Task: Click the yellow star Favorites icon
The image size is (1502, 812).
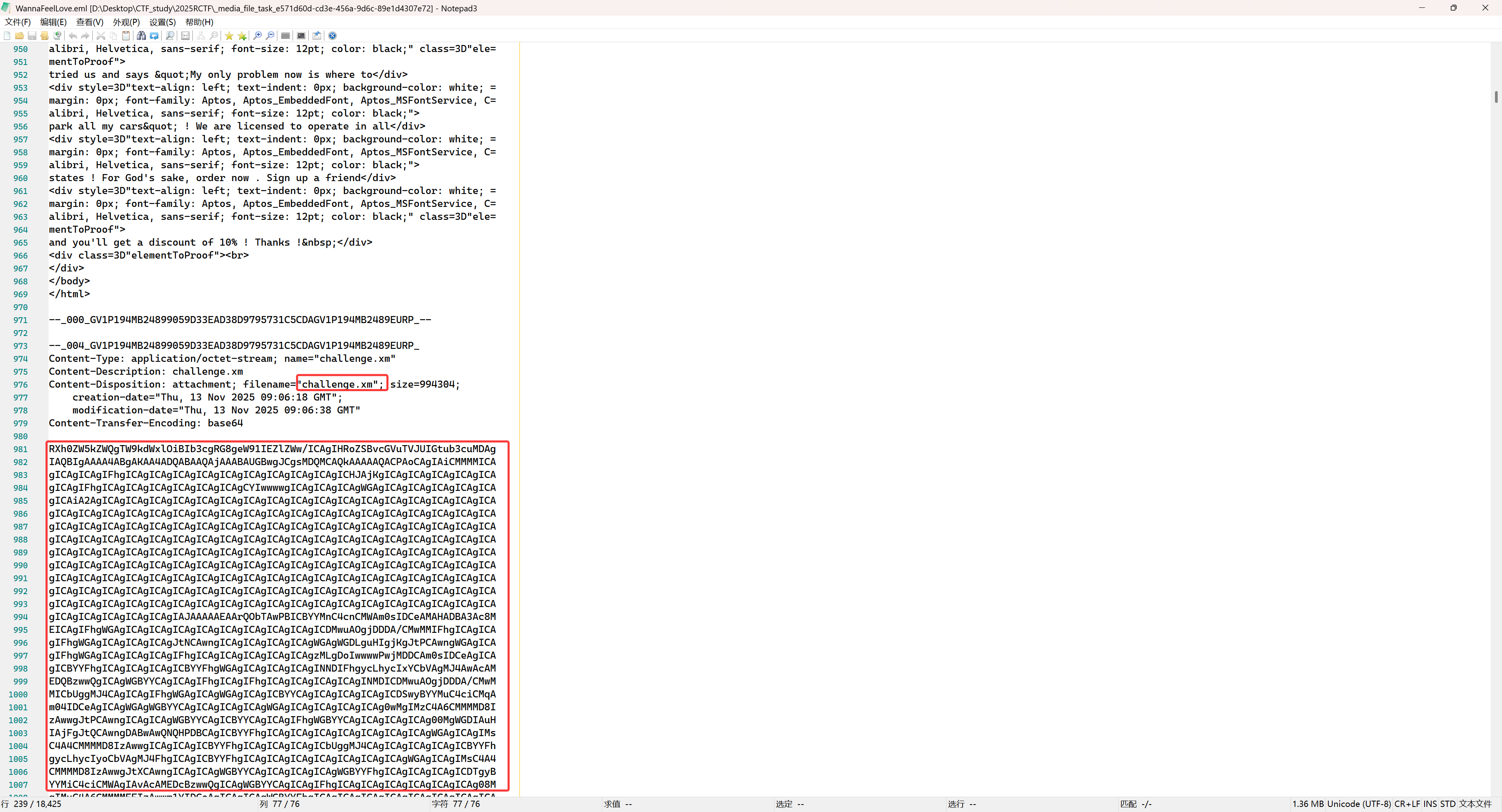Action: [x=229, y=36]
